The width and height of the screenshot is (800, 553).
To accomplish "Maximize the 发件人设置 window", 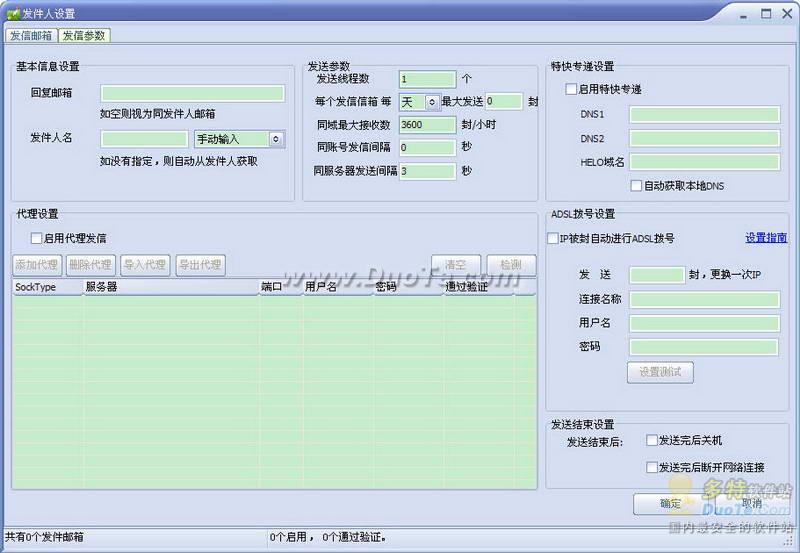I will coord(765,13).
